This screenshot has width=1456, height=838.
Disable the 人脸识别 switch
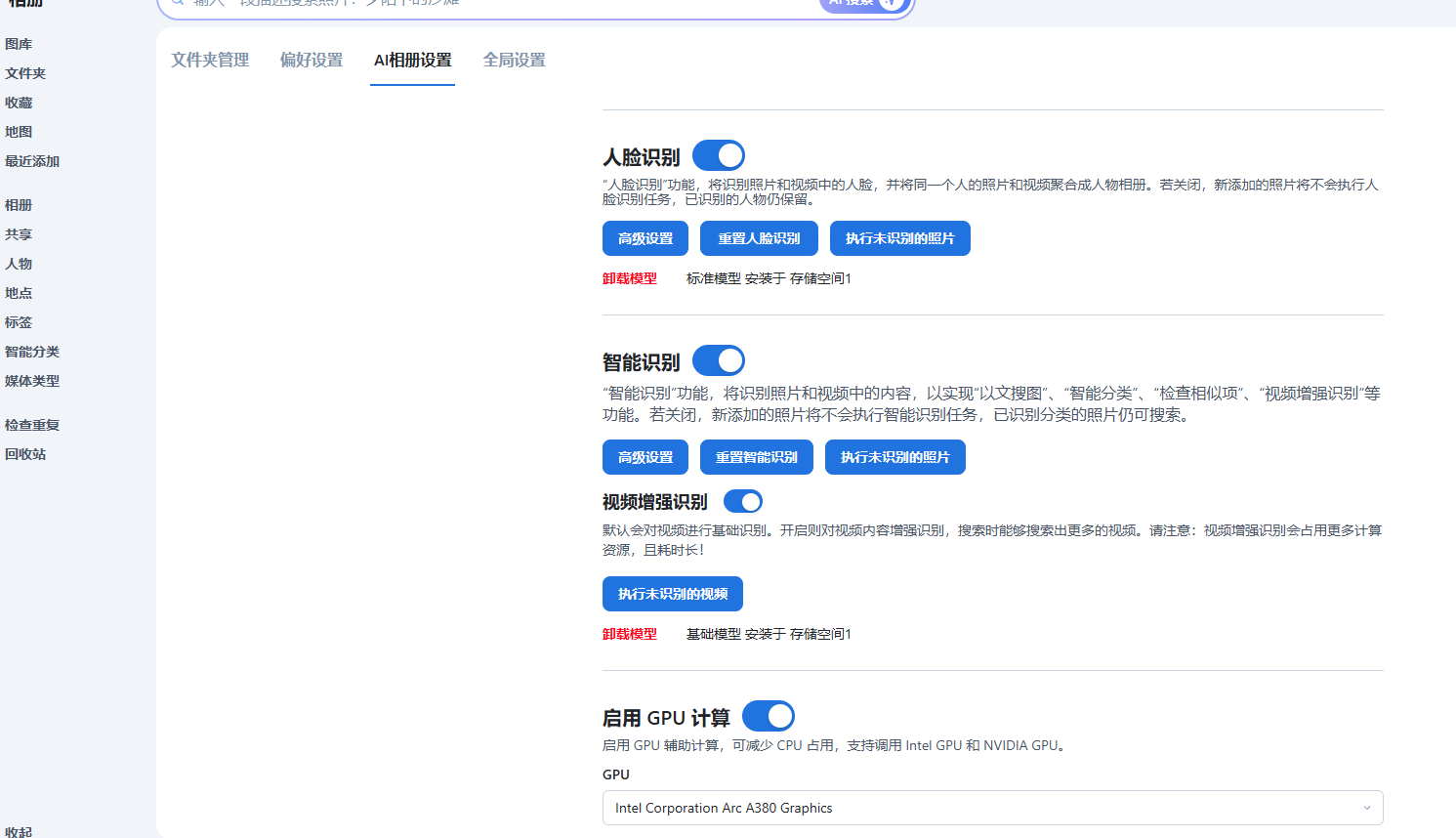click(x=718, y=154)
